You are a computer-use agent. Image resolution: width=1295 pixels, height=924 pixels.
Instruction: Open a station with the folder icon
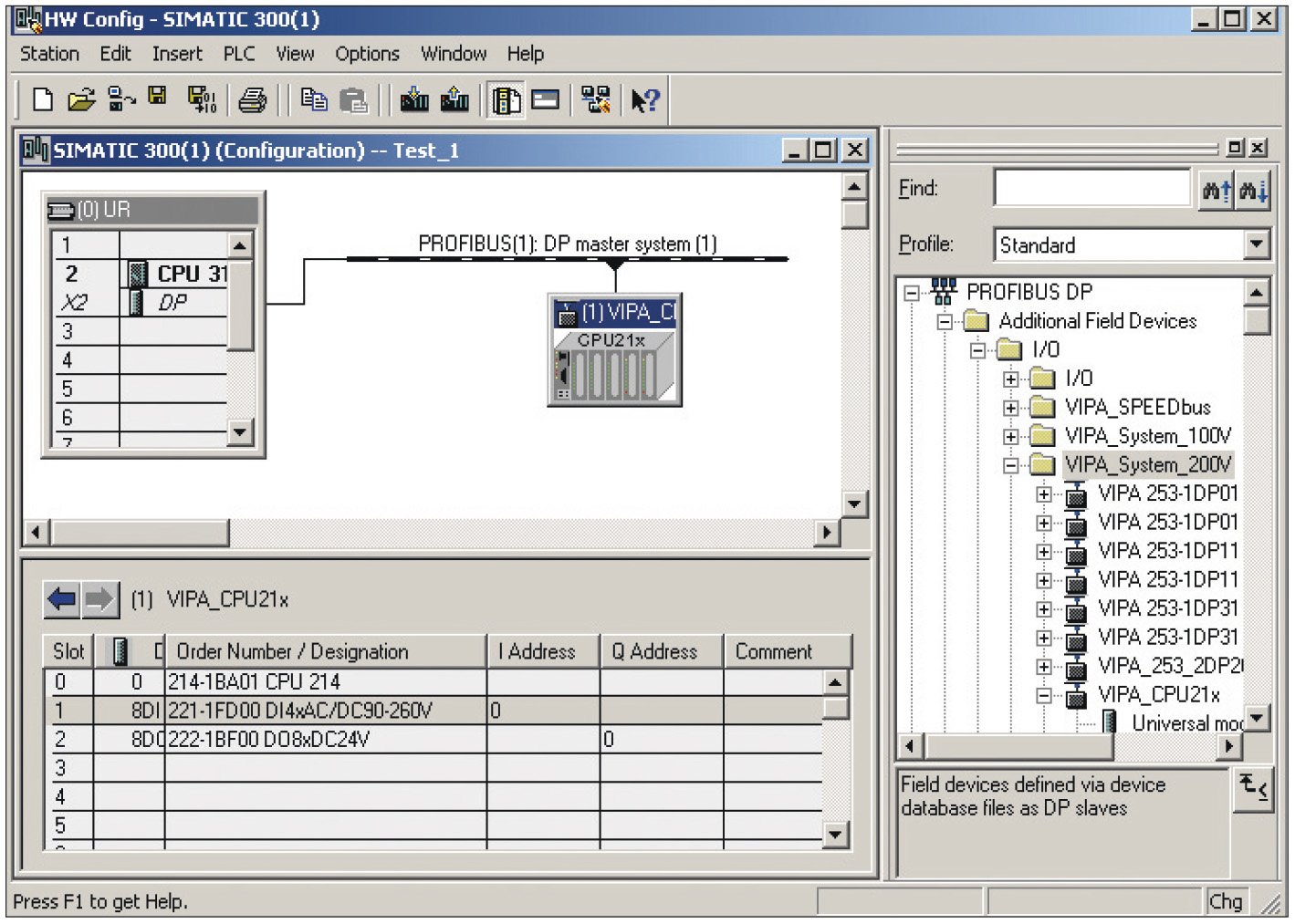tap(81, 99)
